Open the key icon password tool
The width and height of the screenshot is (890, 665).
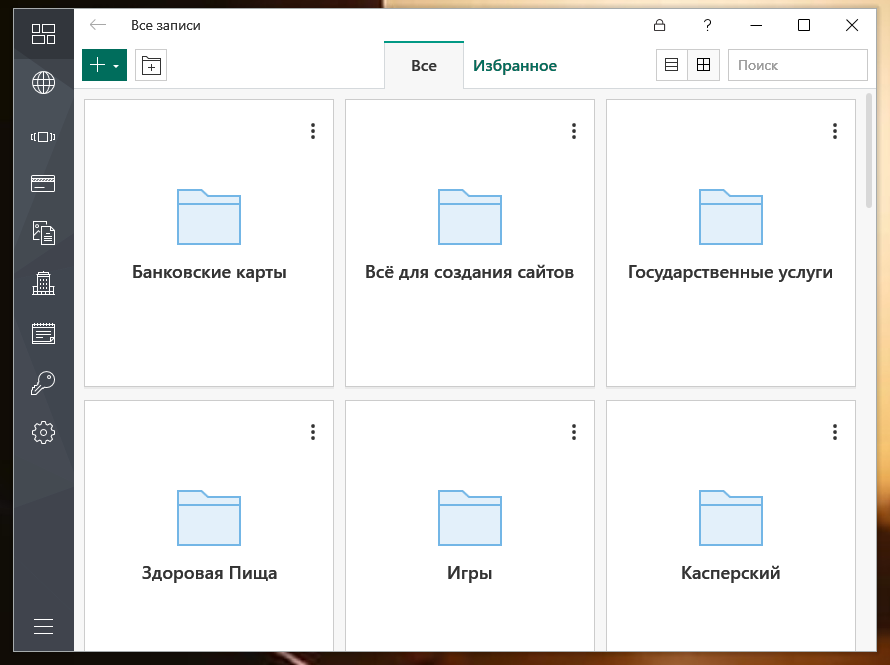tap(43, 382)
